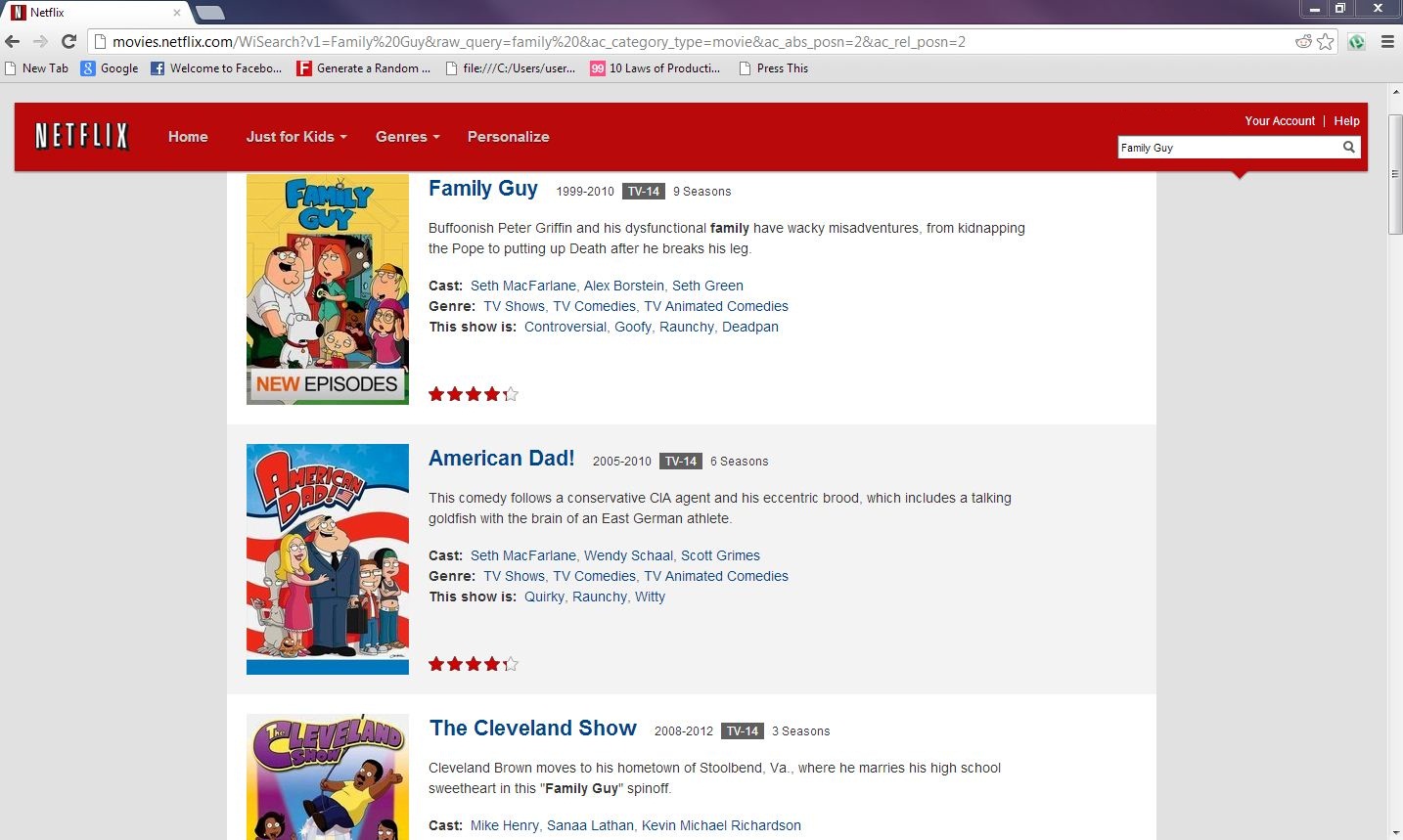Open the Family Guy title link
Screen dimensions: 1403x840
(x=483, y=189)
